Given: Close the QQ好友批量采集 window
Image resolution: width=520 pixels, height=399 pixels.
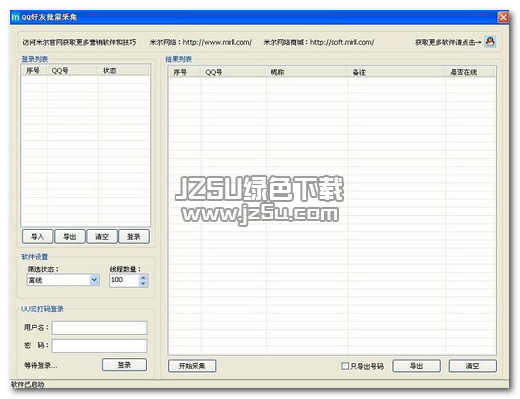Looking at the screenshot, I should (x=503, y=17).
